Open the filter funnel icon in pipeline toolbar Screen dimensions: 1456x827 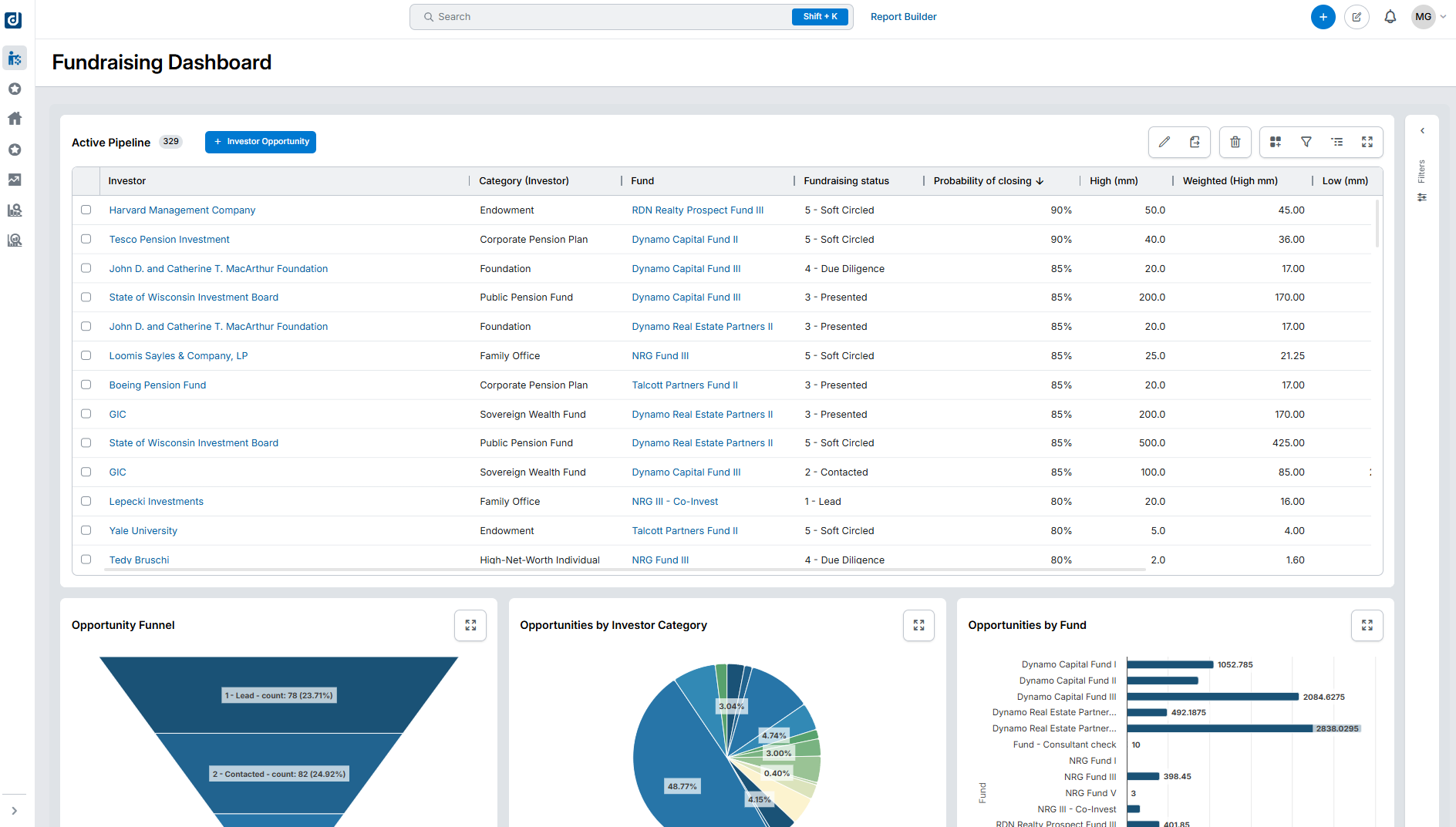pos(1306,142)
